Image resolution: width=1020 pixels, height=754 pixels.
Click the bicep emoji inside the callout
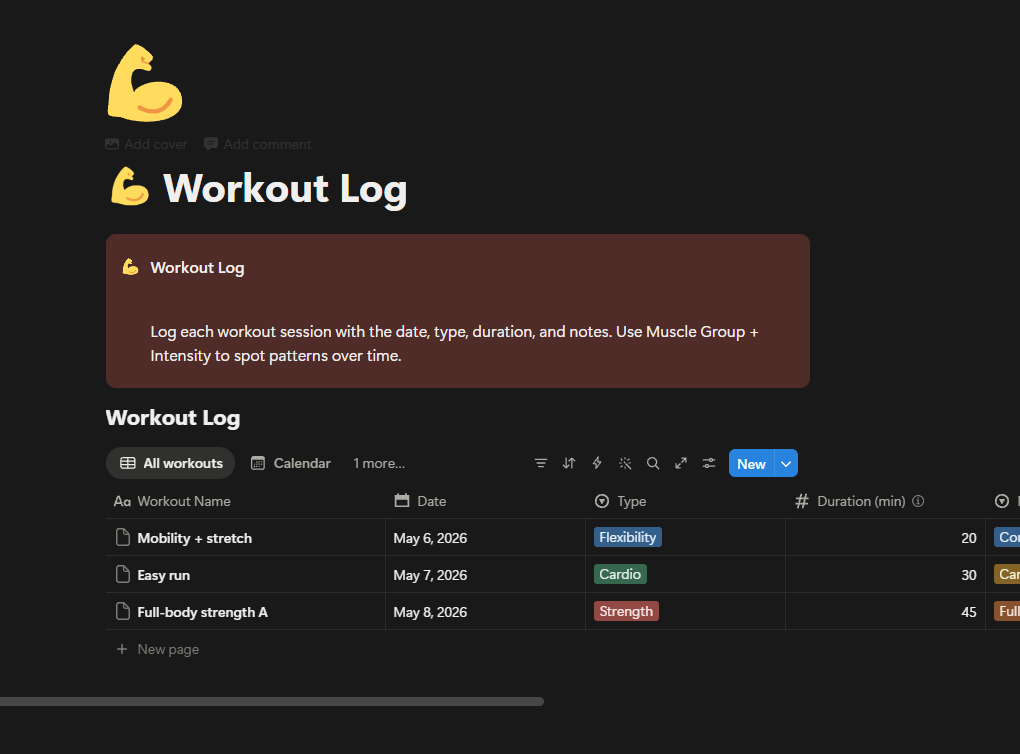coord(131,267)
